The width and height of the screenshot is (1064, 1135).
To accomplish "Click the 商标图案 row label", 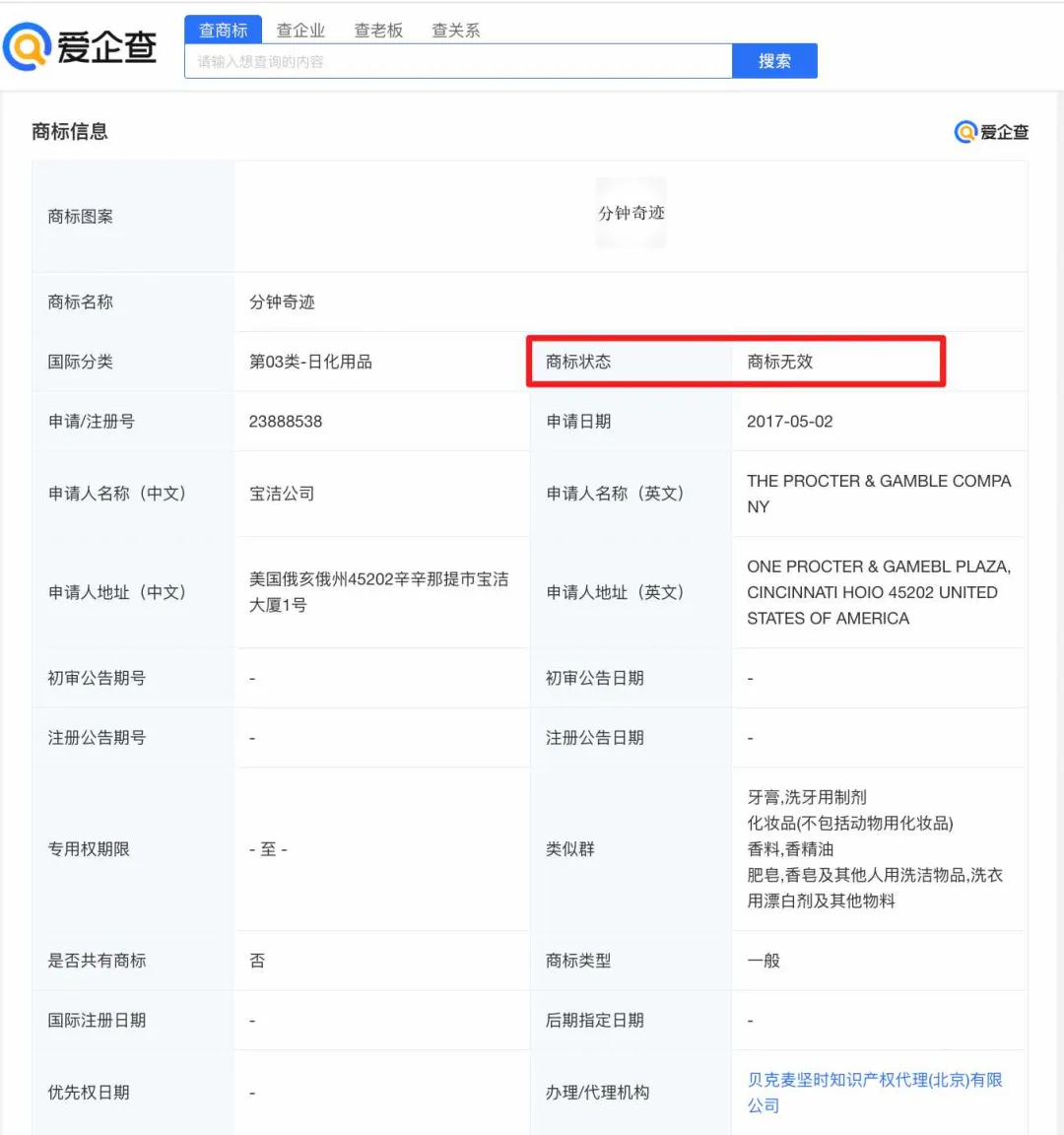I will (80, 217).
